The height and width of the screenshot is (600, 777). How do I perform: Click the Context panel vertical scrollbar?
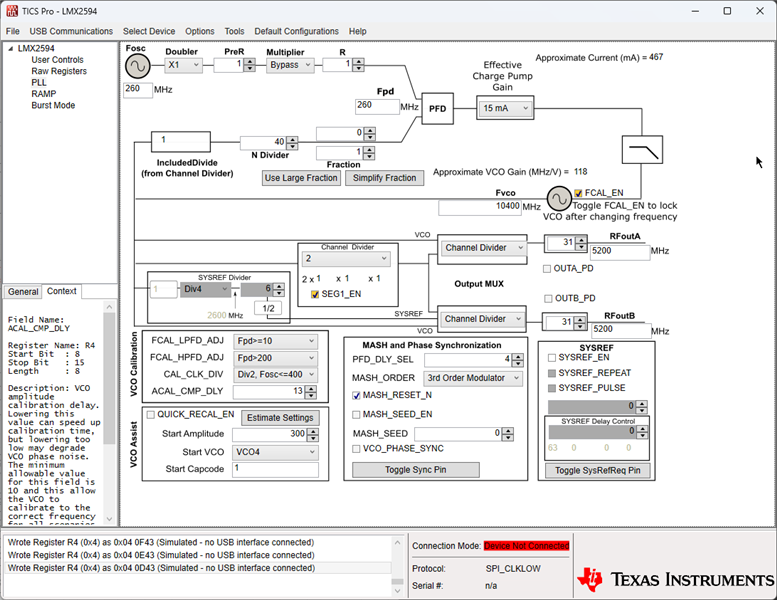pyautogui.click(x=110, y=413)
